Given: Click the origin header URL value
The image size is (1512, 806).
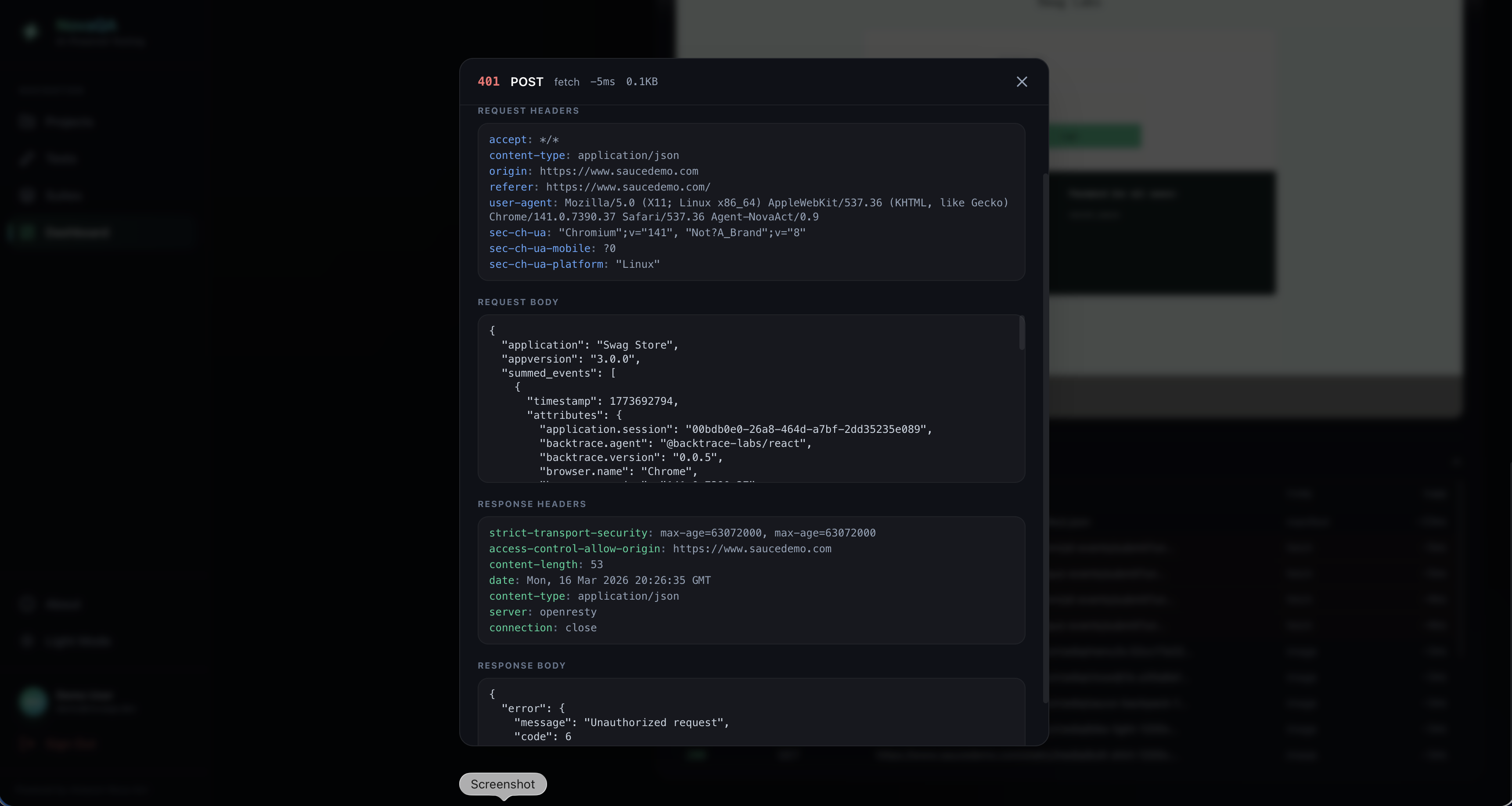Looking at the screenshot, I should point(619,171).
